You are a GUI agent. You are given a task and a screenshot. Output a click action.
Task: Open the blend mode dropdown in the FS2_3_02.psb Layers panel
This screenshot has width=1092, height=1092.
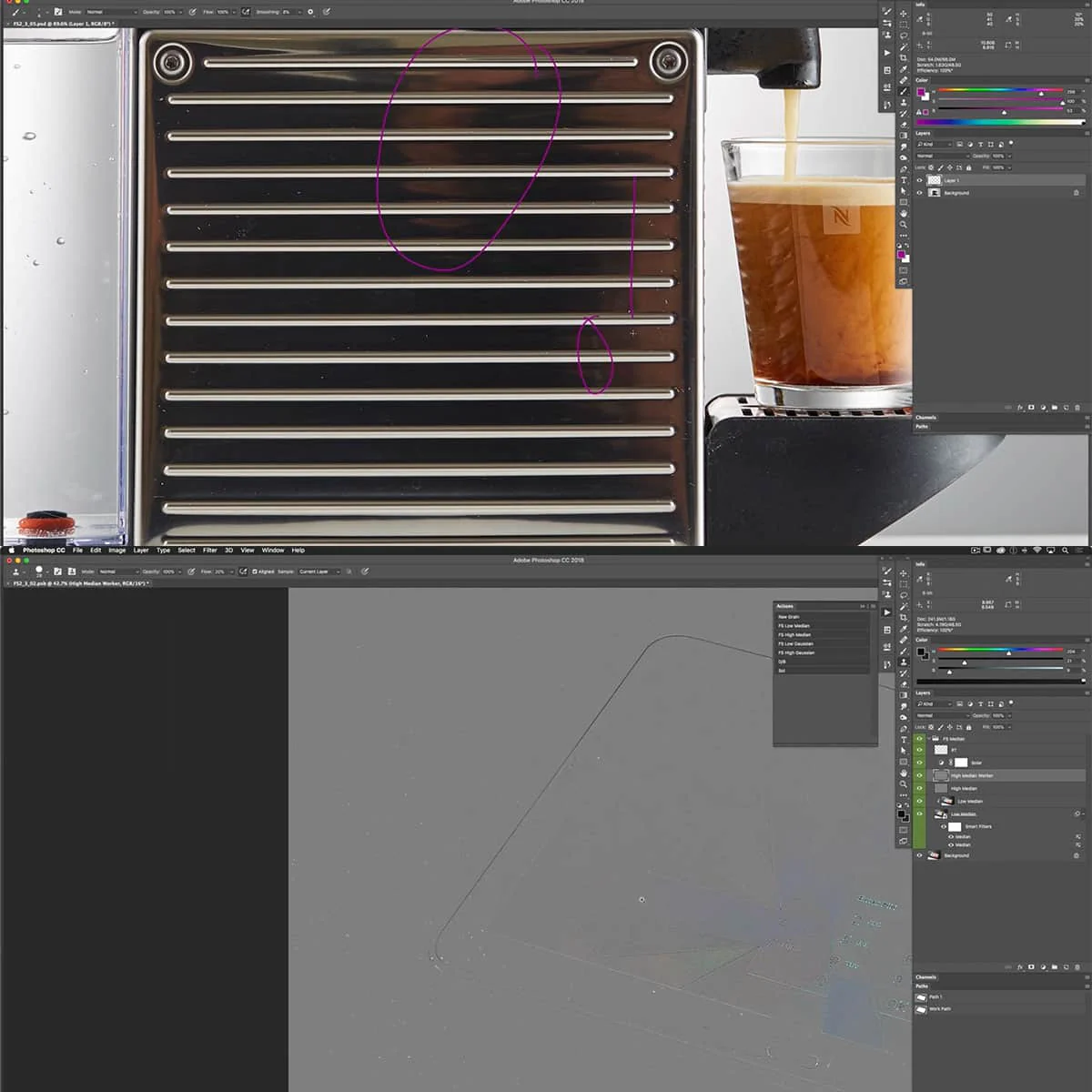pos(942,715)
